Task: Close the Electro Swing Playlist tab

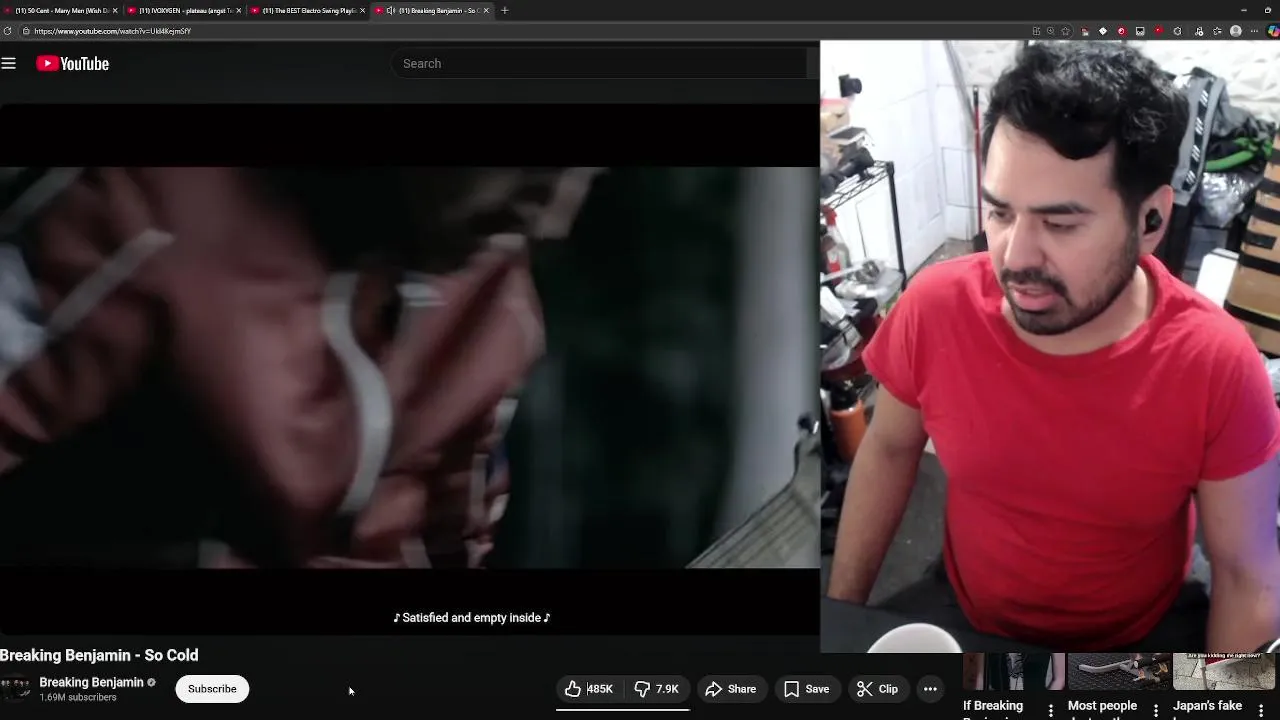Action: pyautogui.click(x=362, y=10)
